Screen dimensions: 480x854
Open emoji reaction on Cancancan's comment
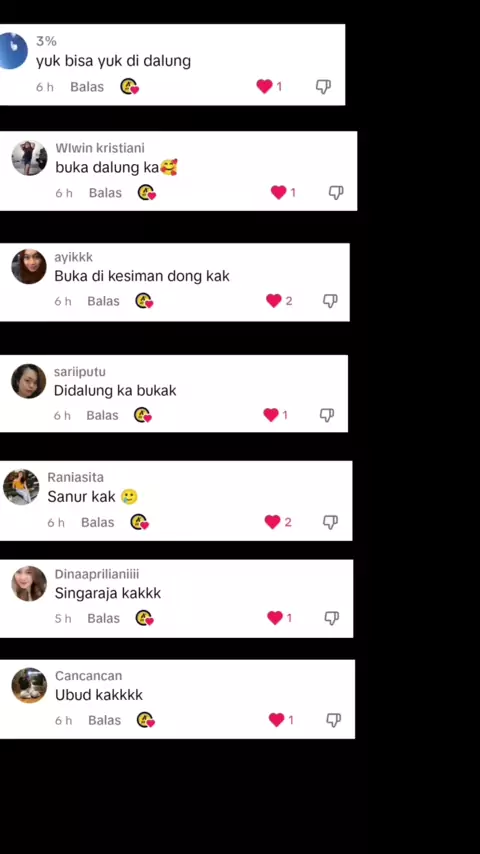click(145, 720)
